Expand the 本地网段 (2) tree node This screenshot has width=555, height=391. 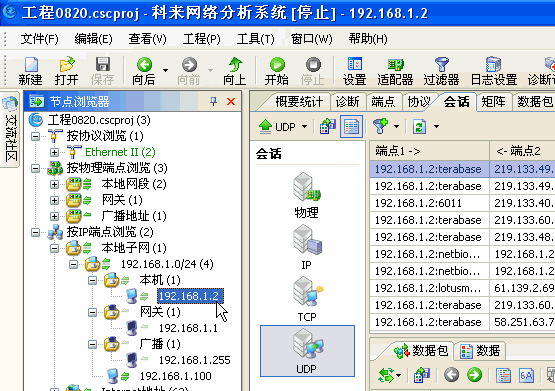(54, 184)
